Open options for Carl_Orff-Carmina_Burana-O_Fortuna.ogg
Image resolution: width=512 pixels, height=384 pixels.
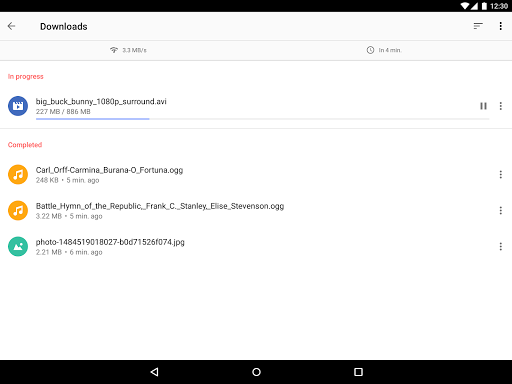[500, 174]
